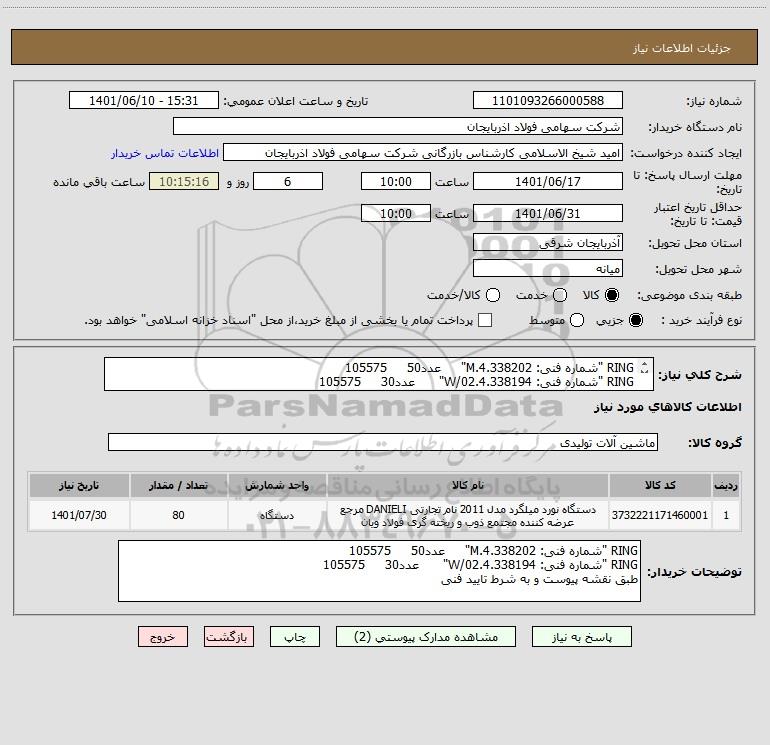The image size is (770, 745).
Task: Click the پاسخ به نیاز button
Action: tap(582, 637)
